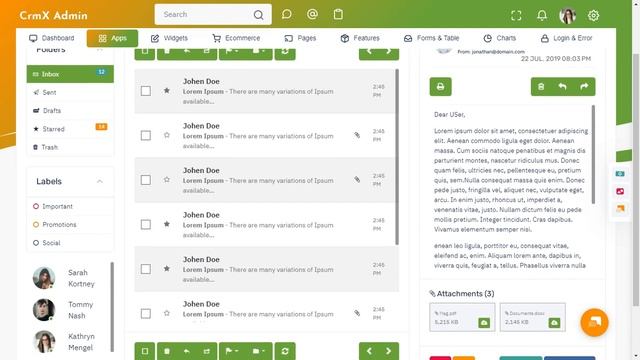Click the email body scrollbar
This screenshot has width=640, height=360.
593,154
